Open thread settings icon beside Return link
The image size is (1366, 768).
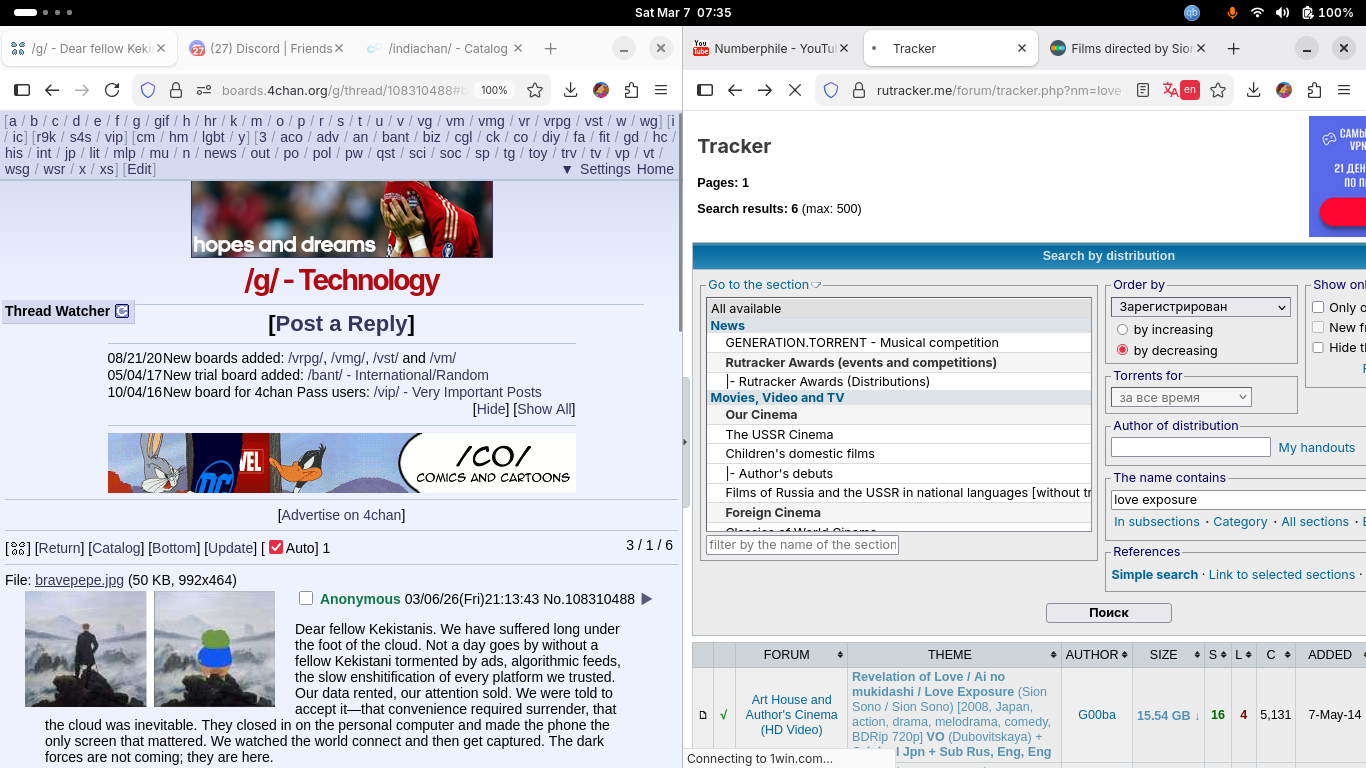click(17, 548)
